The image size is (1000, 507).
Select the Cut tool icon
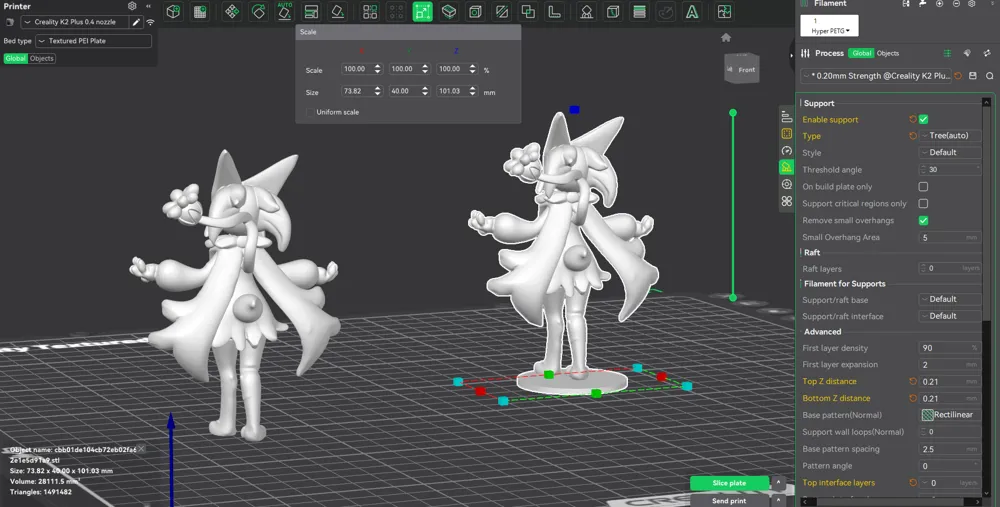(502, 11)
